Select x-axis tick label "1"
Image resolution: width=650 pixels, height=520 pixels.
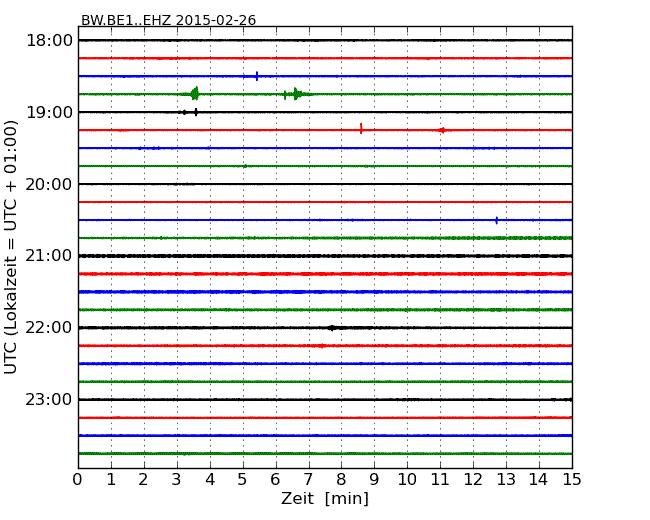[111, 479]
